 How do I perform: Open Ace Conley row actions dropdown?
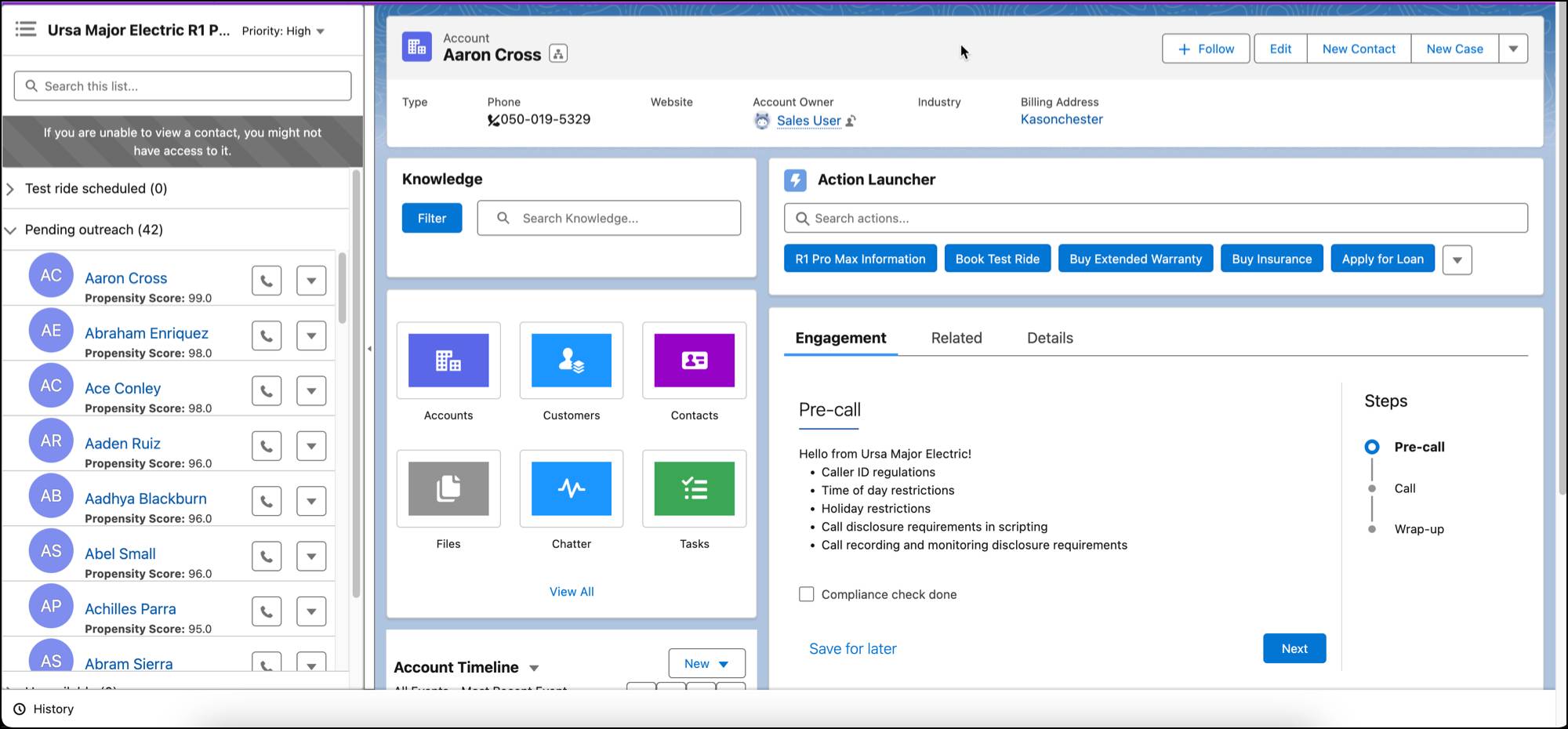311,390
